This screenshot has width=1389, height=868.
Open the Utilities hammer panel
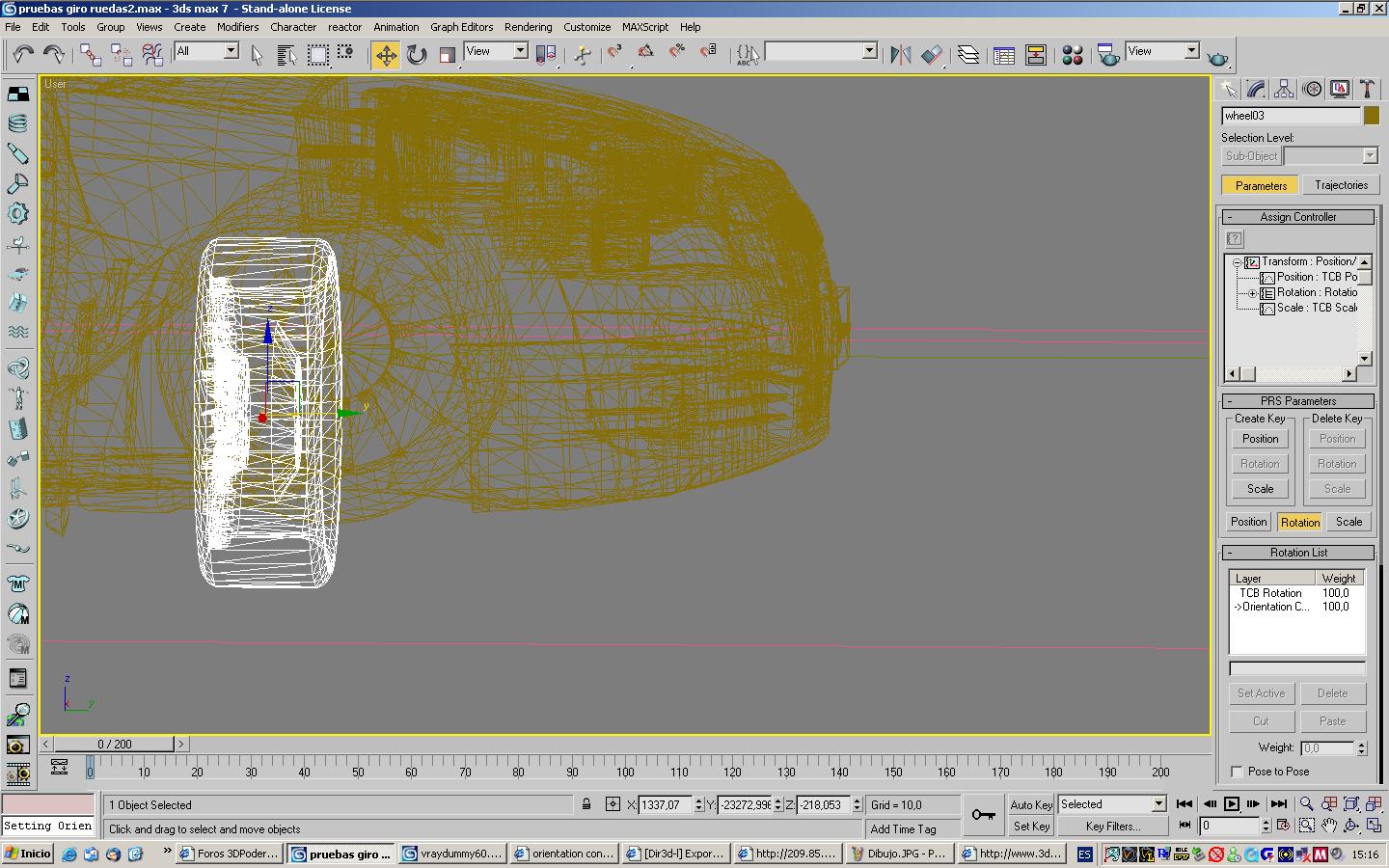tap(1367, 90)
